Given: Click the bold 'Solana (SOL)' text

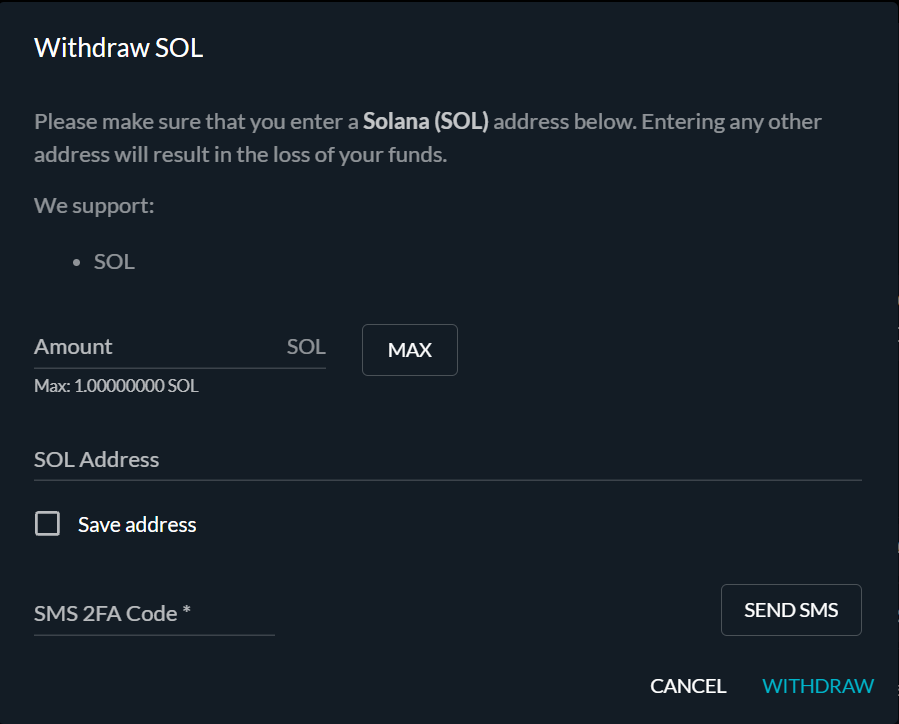Looking at the screenshot, I should point(426,122).
